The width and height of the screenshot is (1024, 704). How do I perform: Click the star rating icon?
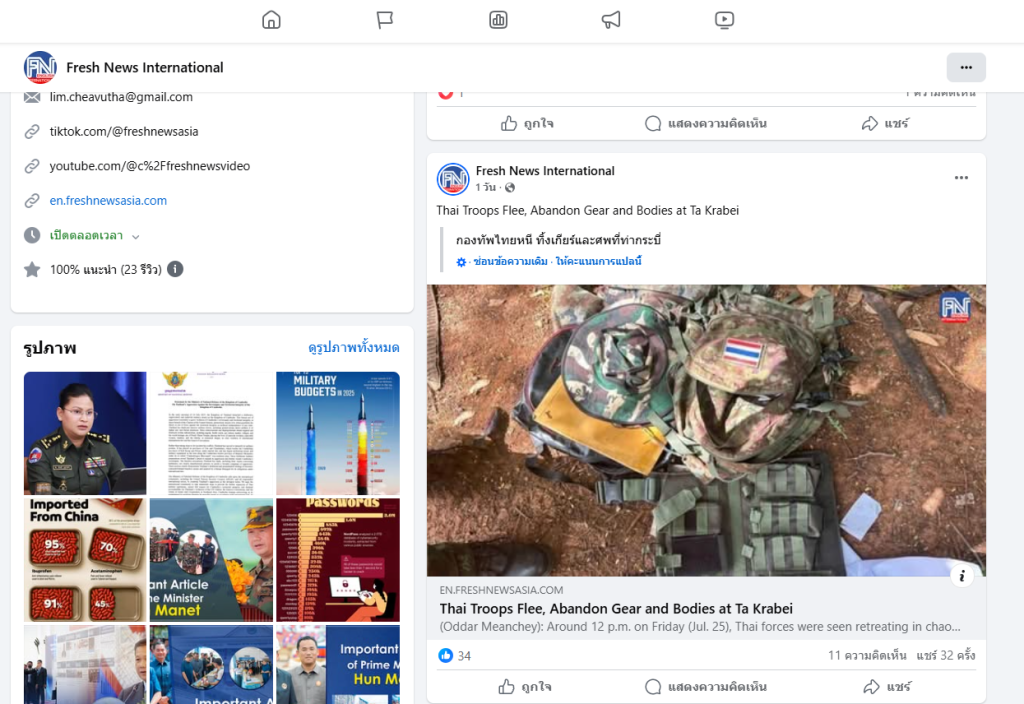click(x=32, y=270)
